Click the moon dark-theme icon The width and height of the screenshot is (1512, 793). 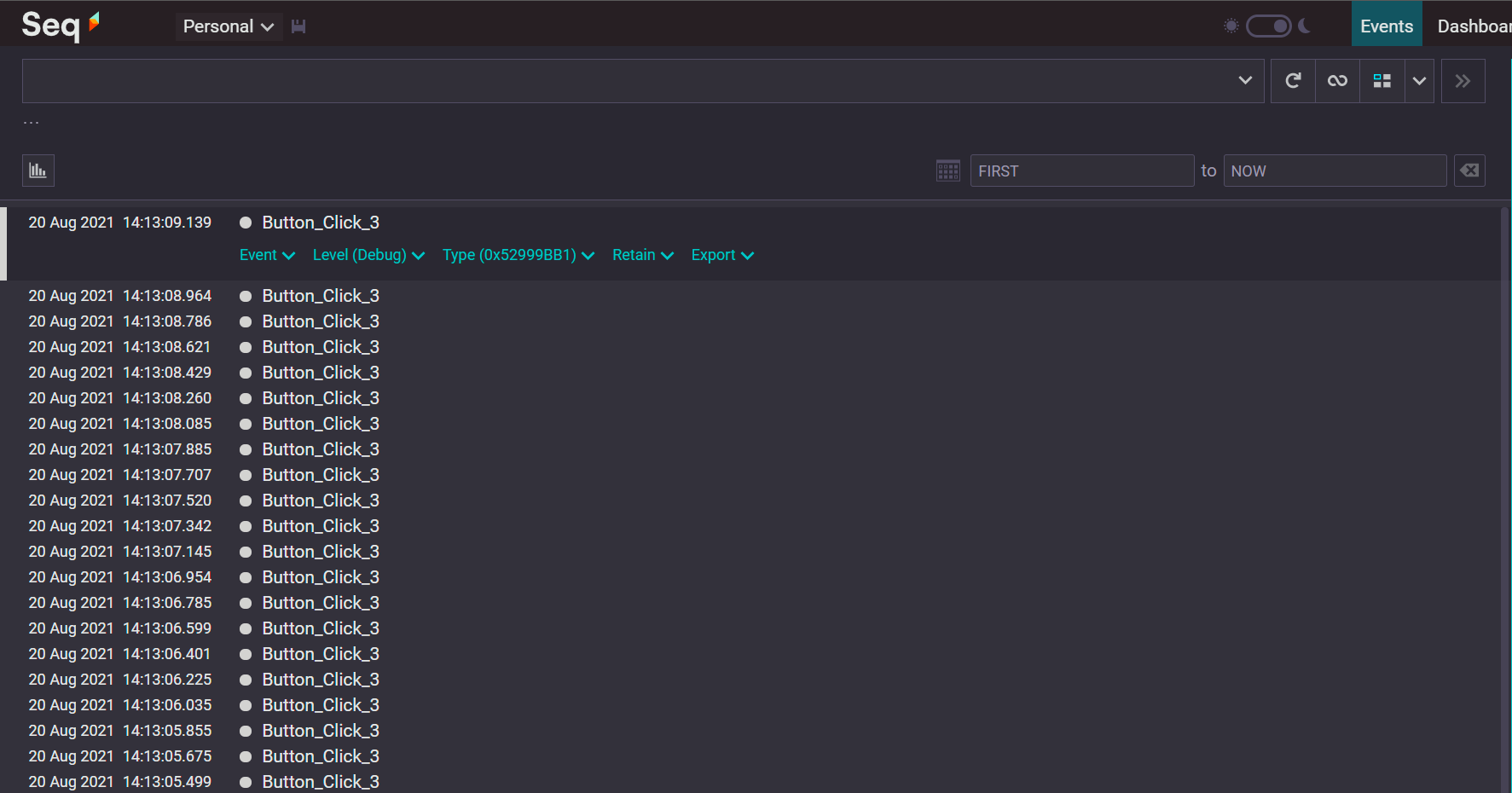[1304, 26]
